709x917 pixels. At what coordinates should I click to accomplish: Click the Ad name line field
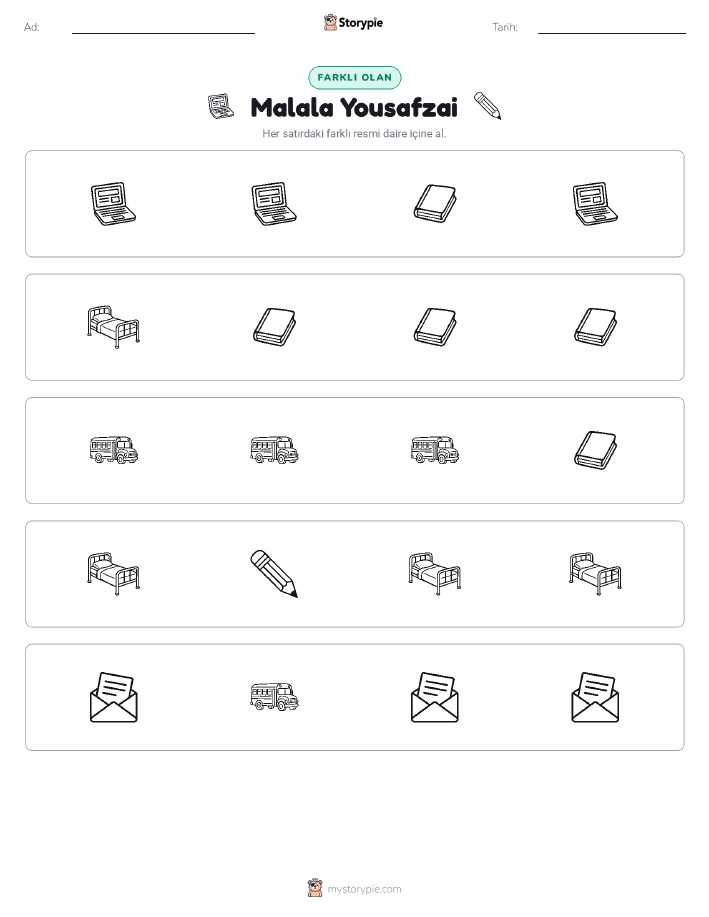[x=163, y=28]
